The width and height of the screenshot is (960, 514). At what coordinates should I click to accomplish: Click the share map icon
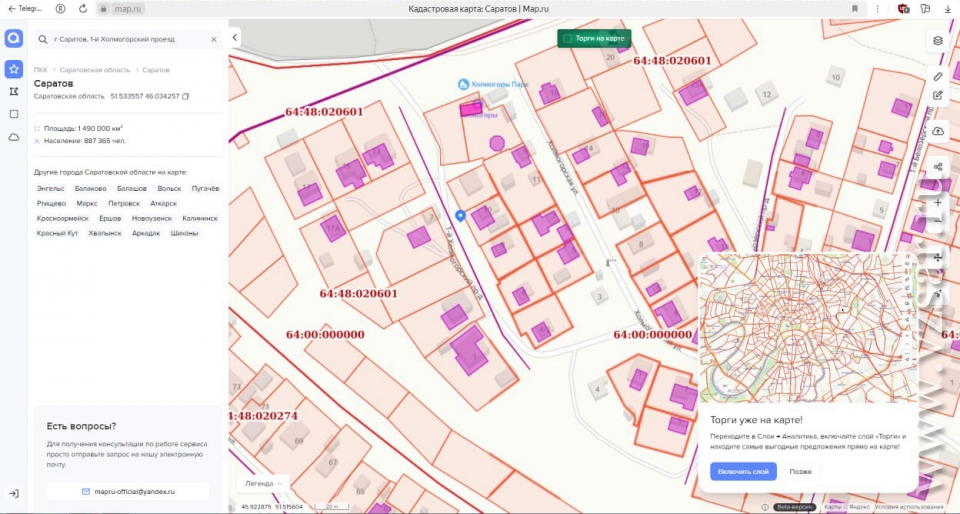click(937, 167)
